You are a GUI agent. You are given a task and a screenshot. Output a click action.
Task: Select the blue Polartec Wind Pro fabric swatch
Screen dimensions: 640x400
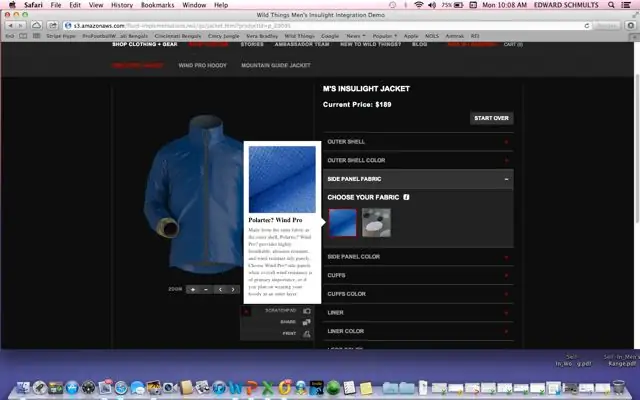(x=342, y=223)
